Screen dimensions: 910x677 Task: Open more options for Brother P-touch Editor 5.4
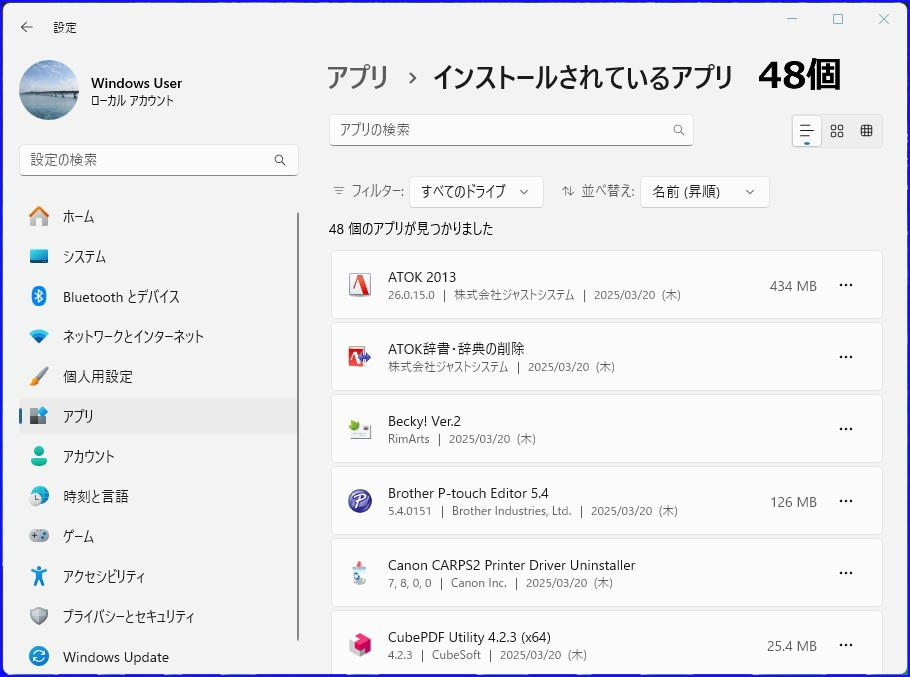pyautogui.click(x=846, y=501)
